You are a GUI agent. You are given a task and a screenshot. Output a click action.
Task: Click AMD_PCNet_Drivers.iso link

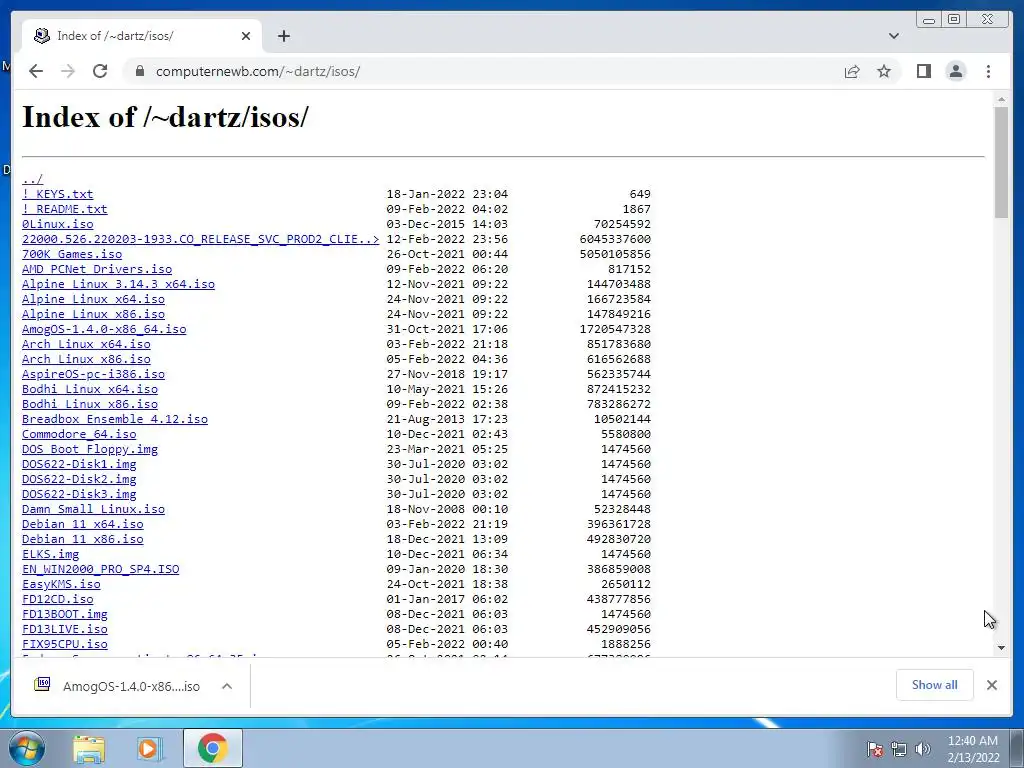(x=97, y=269)
